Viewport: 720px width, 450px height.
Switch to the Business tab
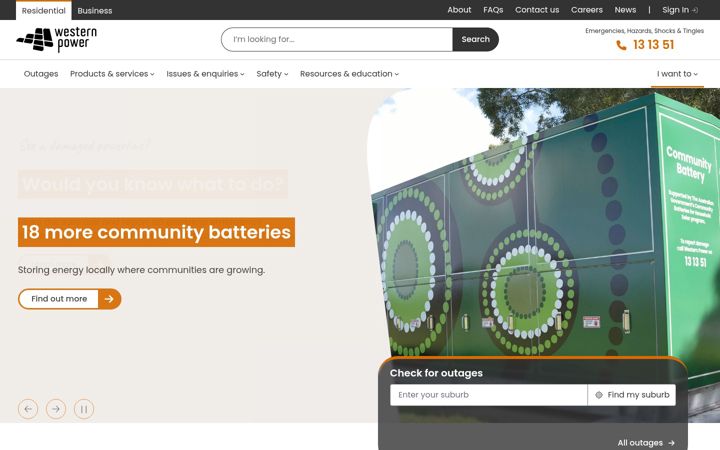pyautogui.click(x=95, y=11)
